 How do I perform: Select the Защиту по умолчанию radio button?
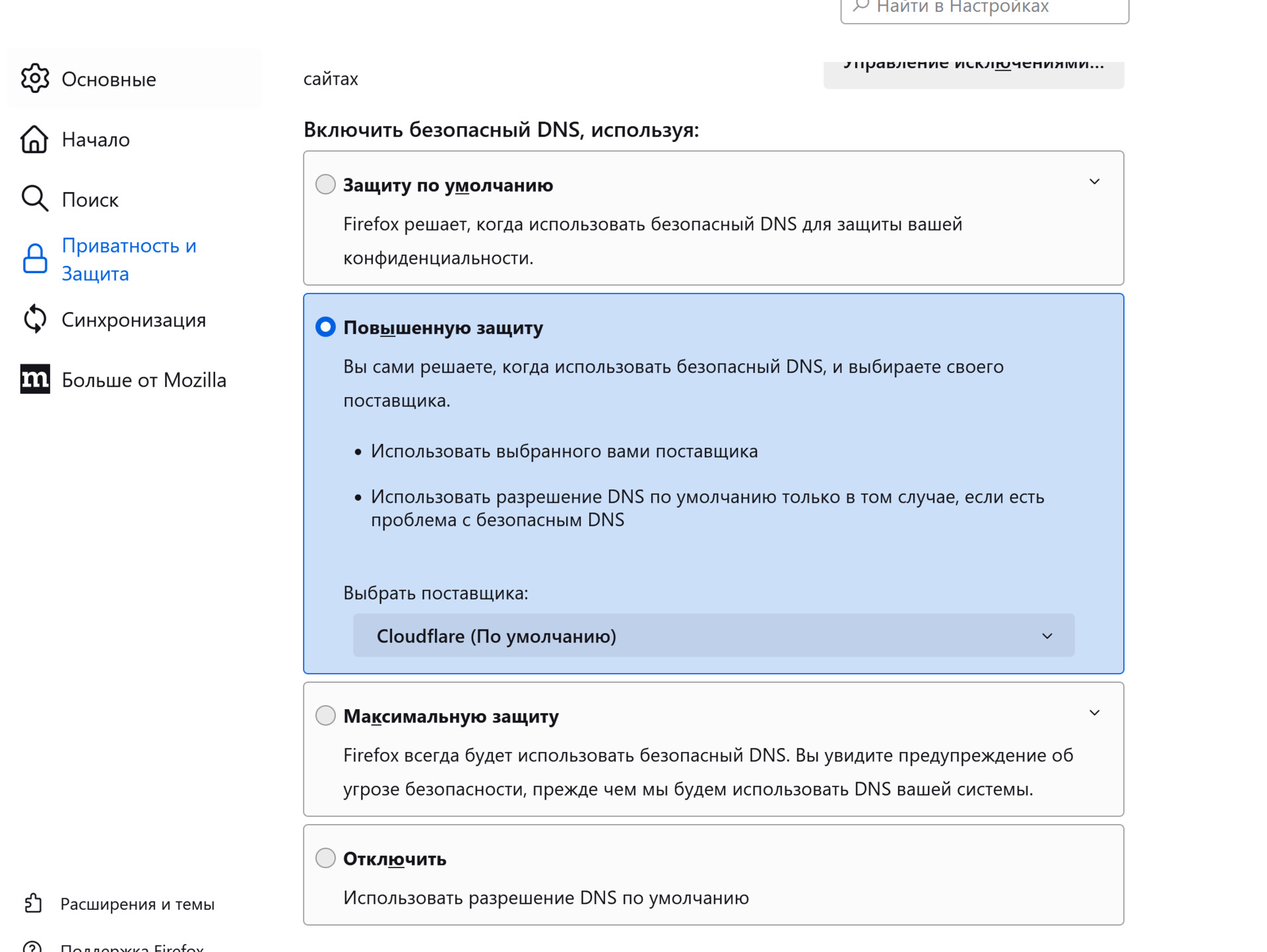coord(325,184)
